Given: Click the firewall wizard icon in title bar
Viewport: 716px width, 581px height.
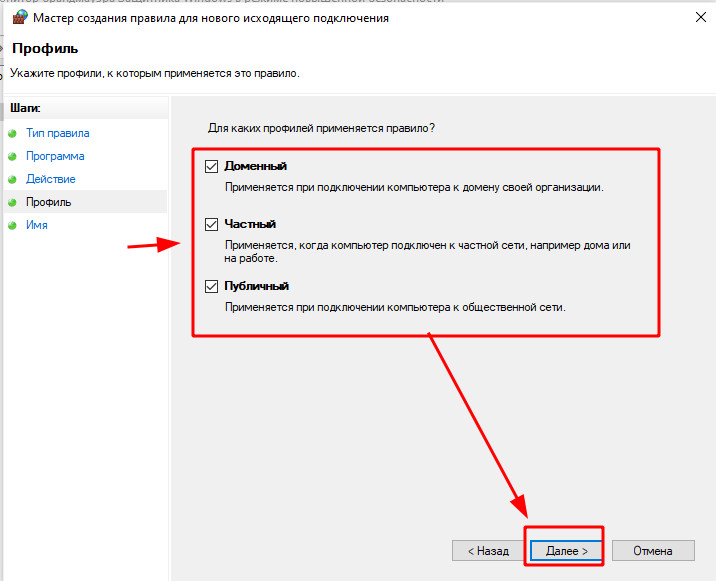Looking at the screenshot, I should [17, 18].
